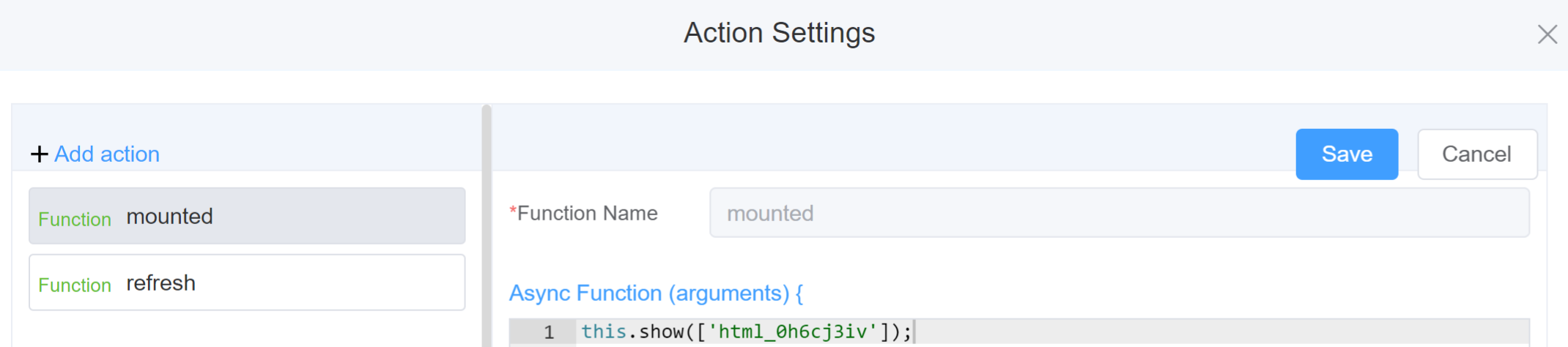Click the Add action link
This screenshot has width=1568, height=347.
[107, 154]
